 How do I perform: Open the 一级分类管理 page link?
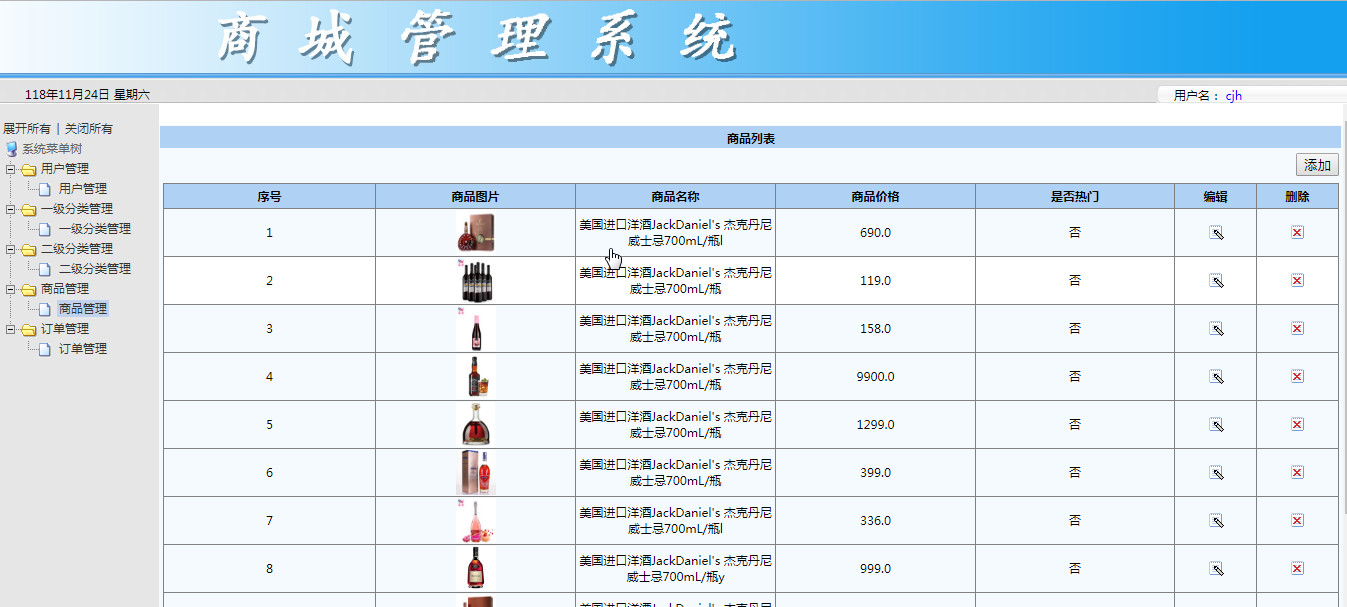point(95,229)
